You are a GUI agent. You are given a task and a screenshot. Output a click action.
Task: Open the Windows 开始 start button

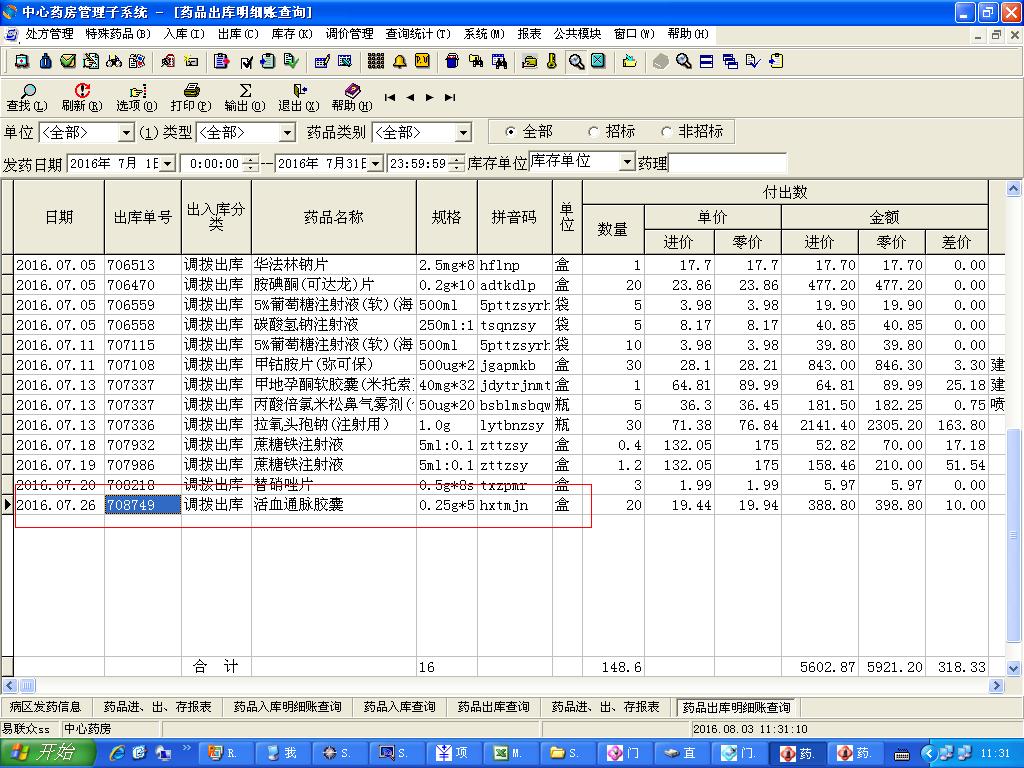coord(46,753)
